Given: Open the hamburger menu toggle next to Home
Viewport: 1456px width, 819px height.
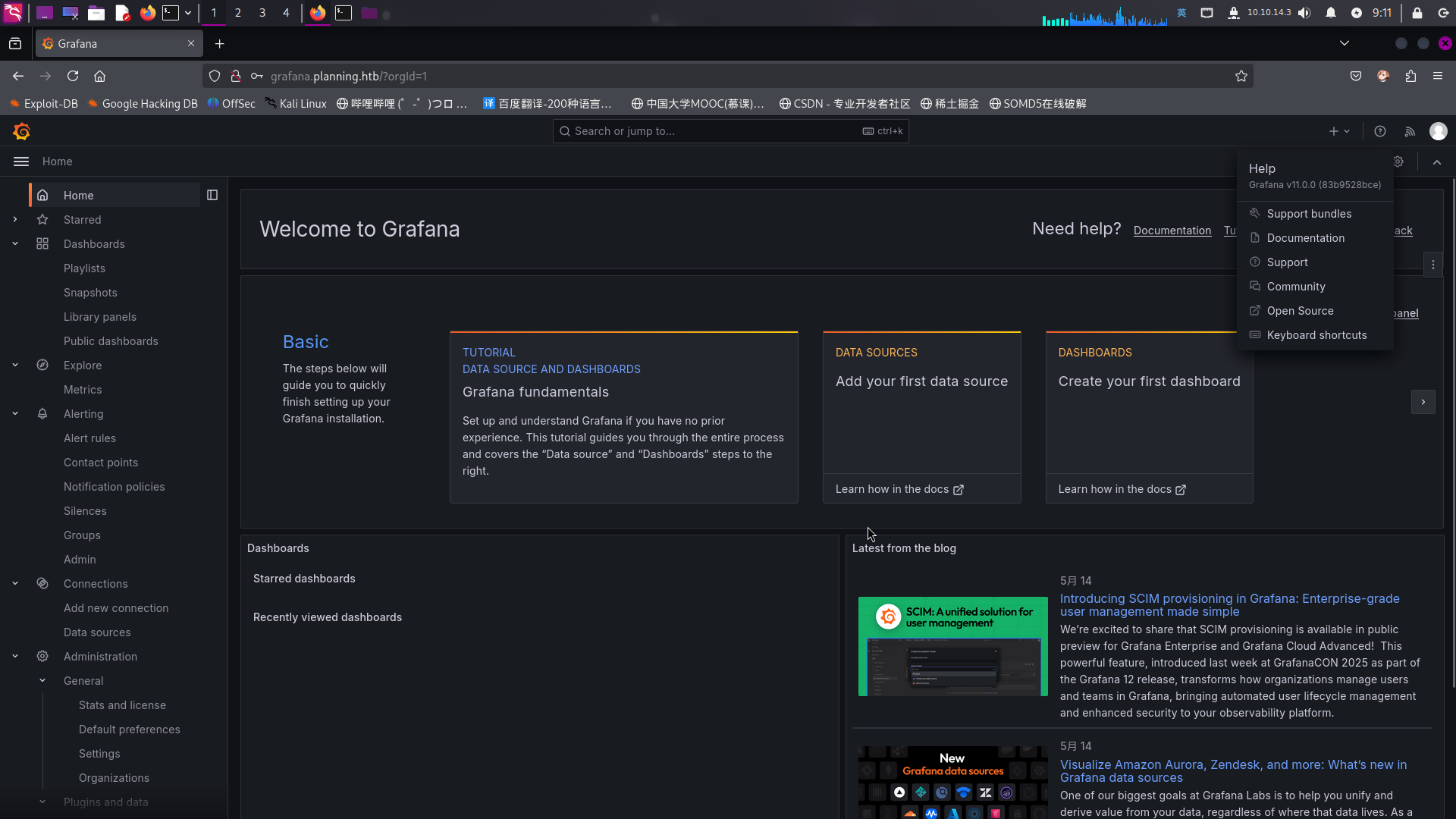Looking at the screenshot, I should [x=21, y=162].
